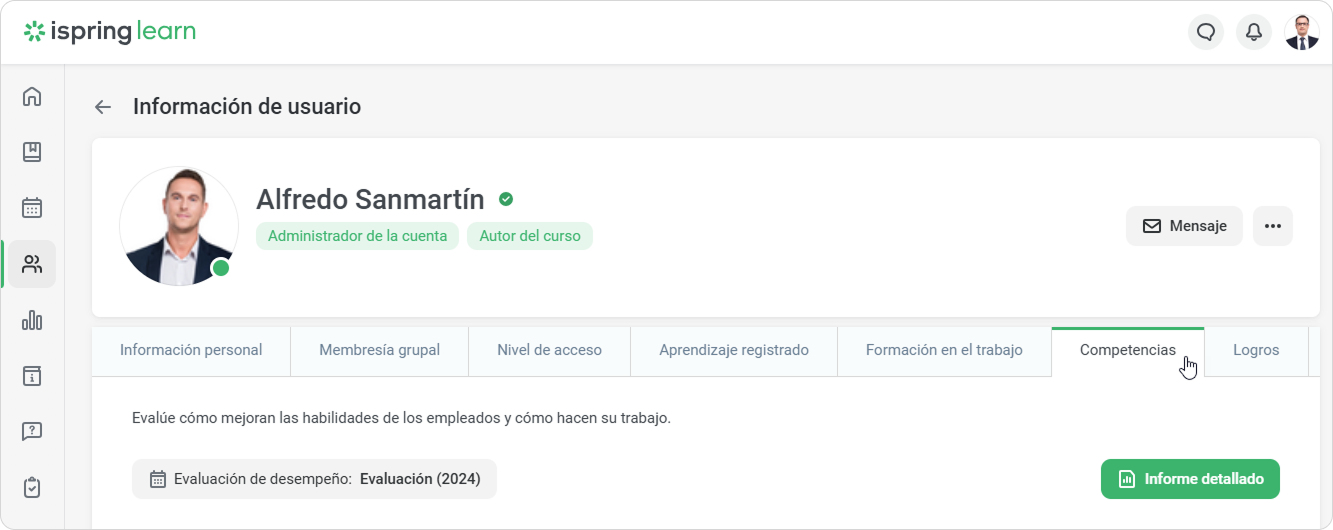Switch to the Membresía grupal tab
The height and width of the screenshot is (530, 1333).
coord(379,350)
